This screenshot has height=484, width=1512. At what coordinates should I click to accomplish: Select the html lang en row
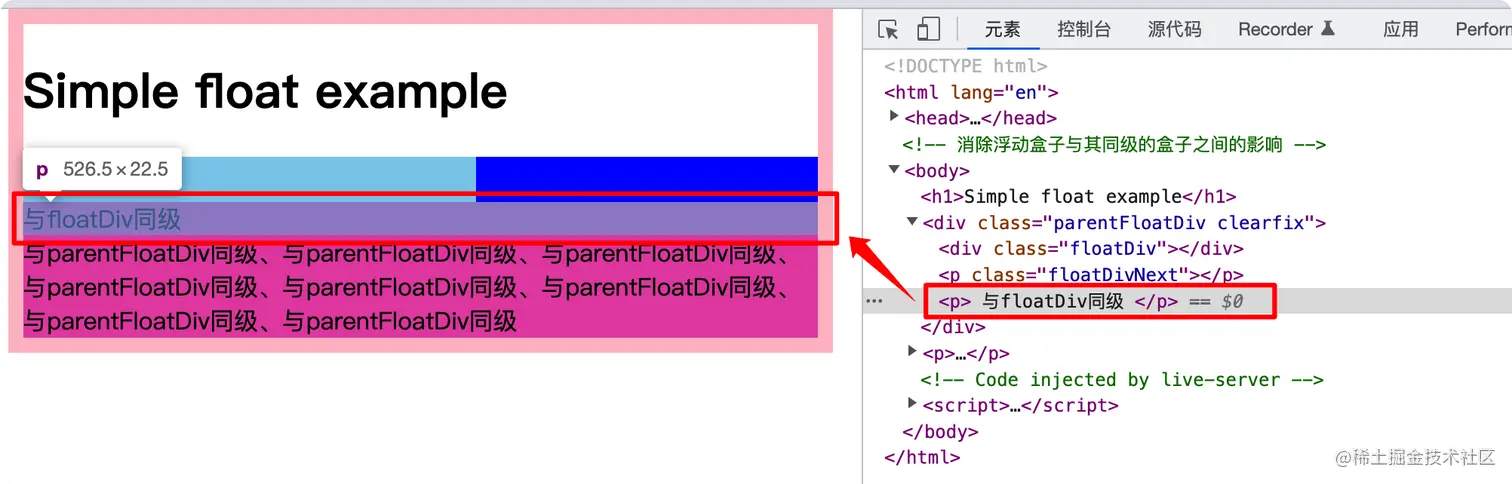971,92
